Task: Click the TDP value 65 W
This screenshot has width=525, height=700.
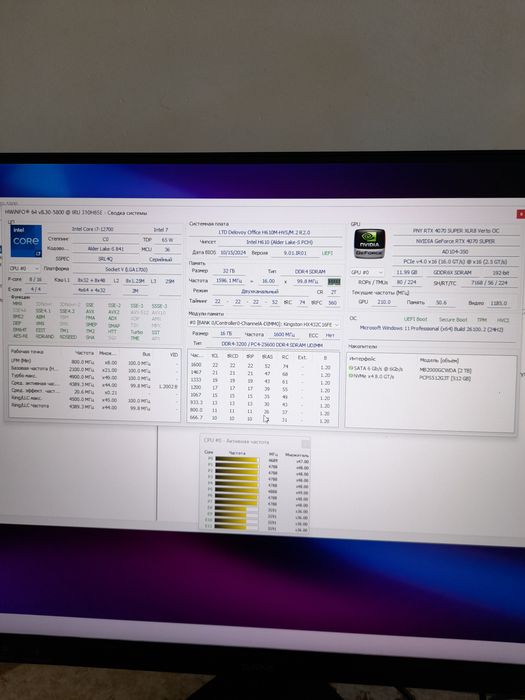Action: click(x=167, y=240)
